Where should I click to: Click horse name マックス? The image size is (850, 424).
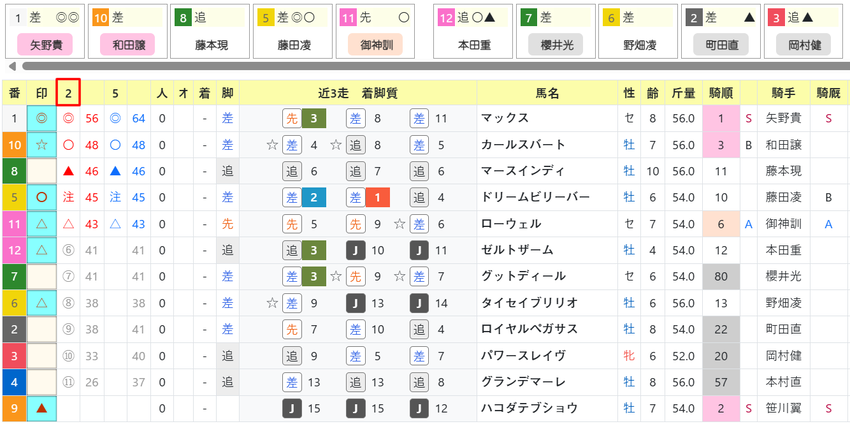click(x=504, y=118)
